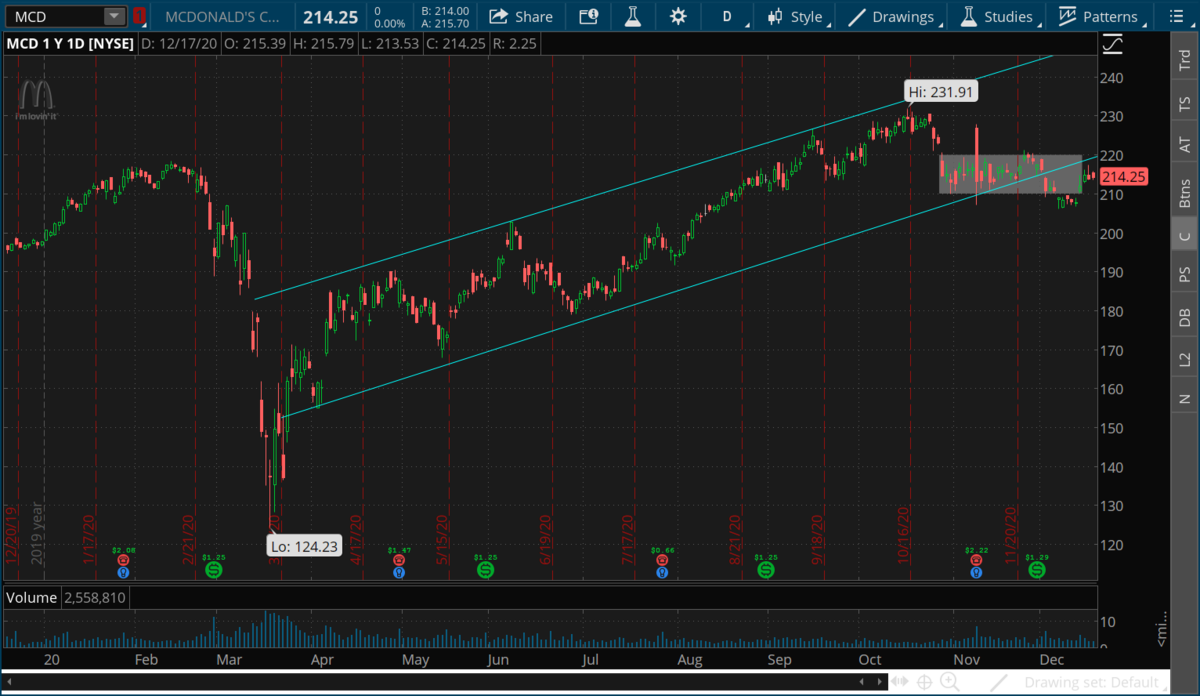Screen dimensions: 1200x696
Task: Click the green dividend icon left of June
Action: (485, 570)
